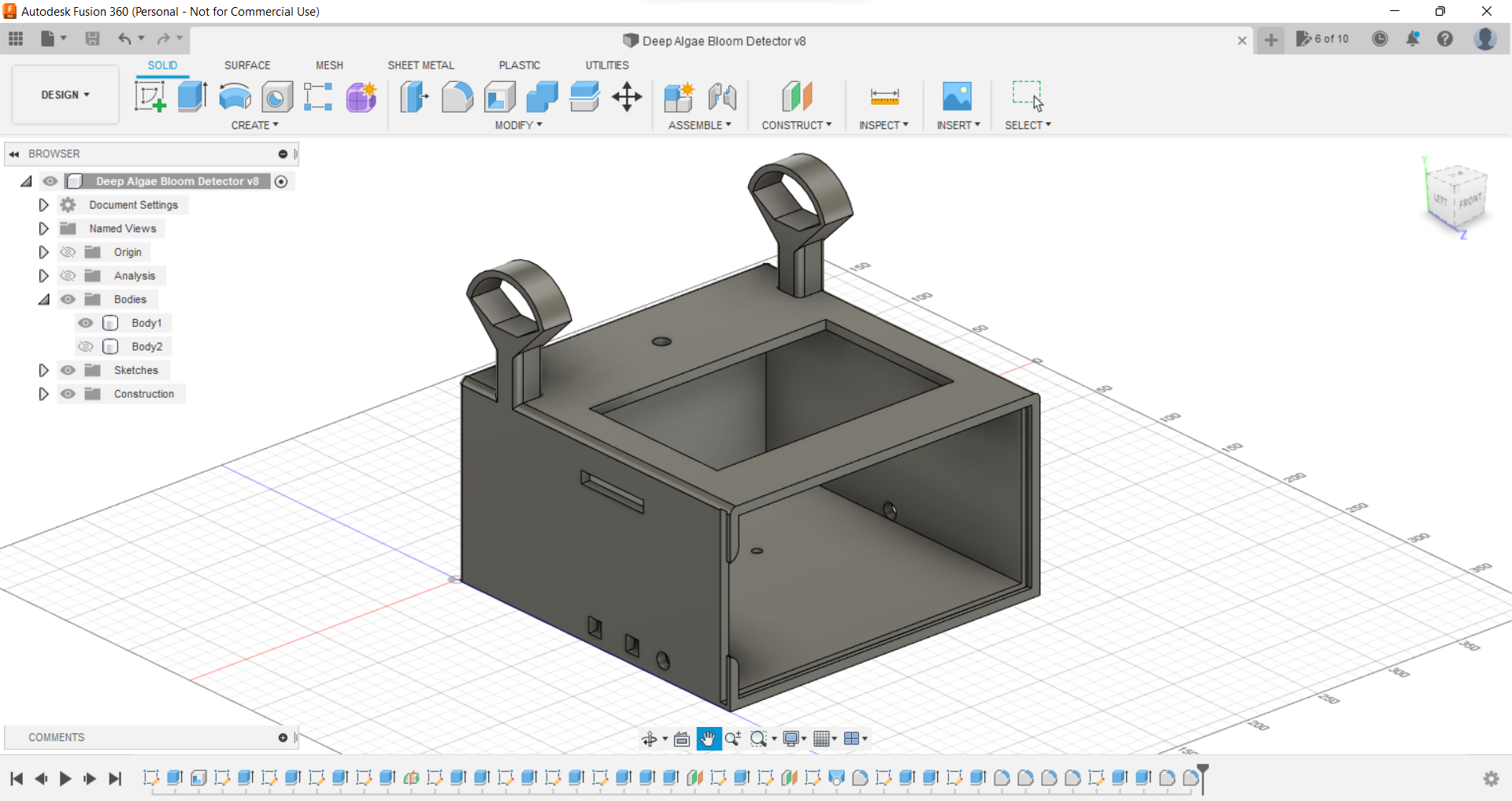
Task: Redo the last undone action
Action: (x=163, y=39)
